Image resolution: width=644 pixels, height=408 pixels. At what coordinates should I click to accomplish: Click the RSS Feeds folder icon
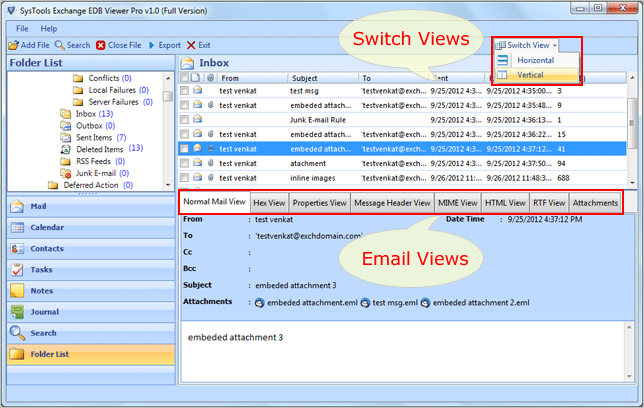point(65,161)
